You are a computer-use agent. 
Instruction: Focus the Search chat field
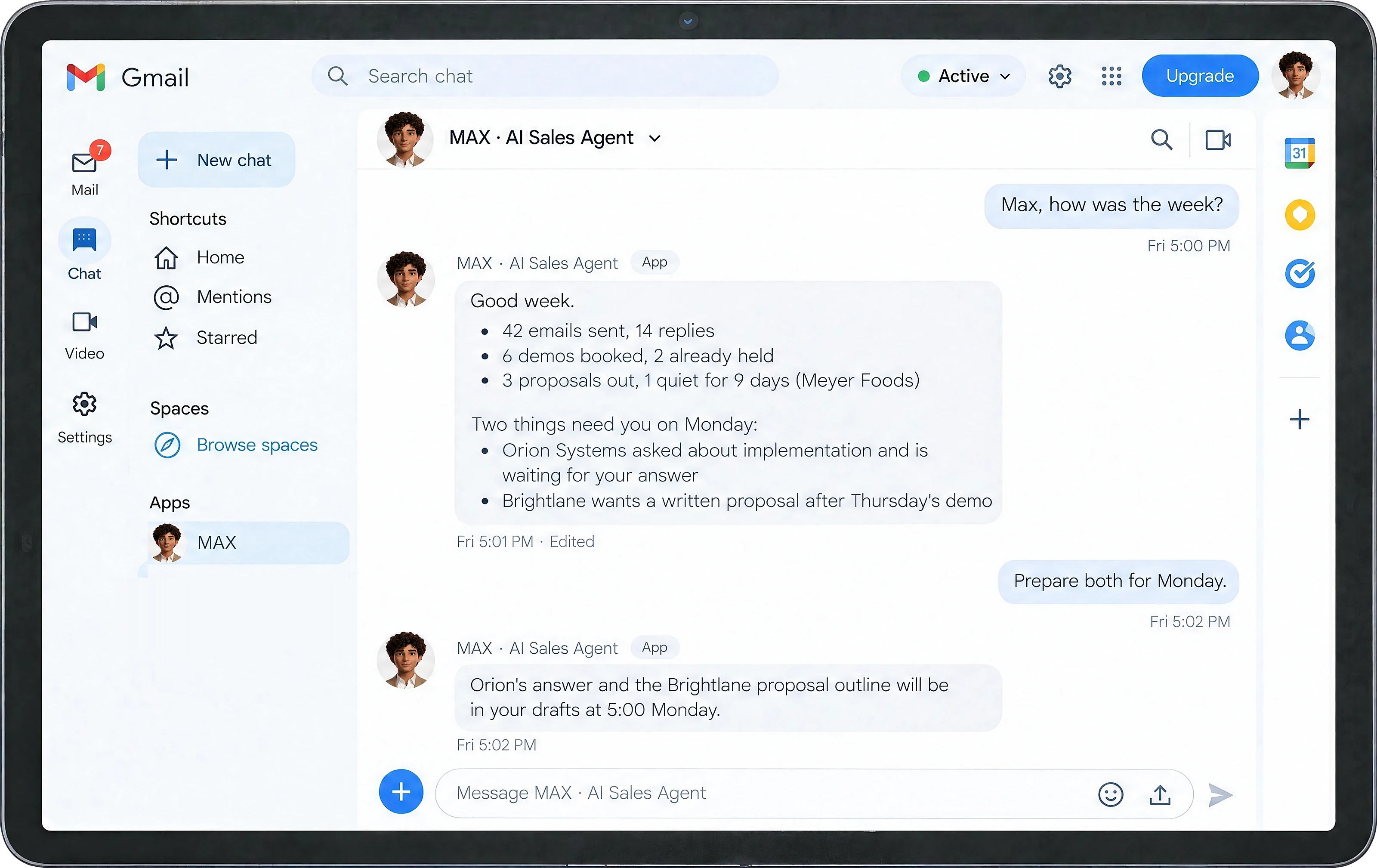coord(544,76)
